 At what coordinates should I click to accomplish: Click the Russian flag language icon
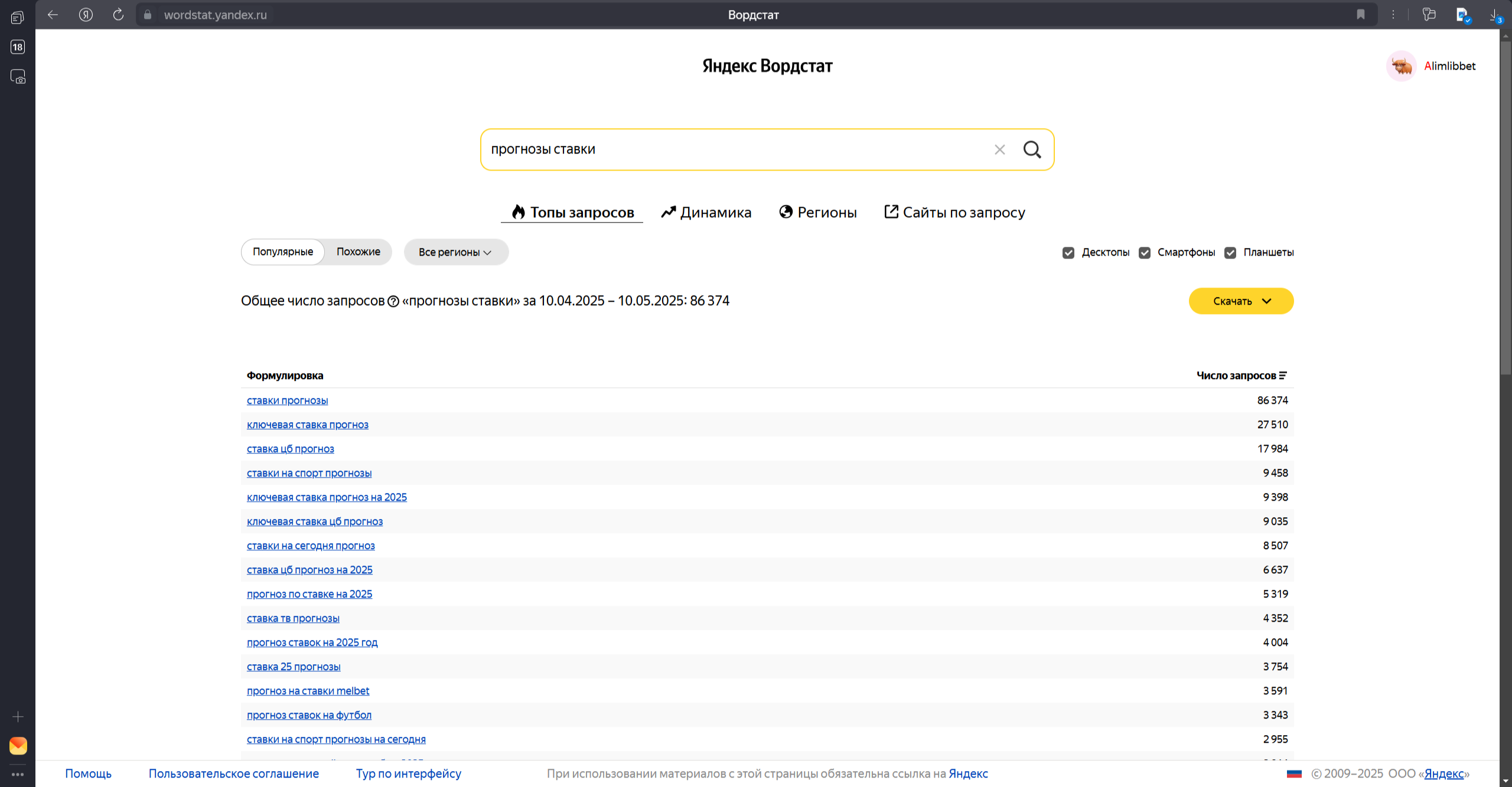1294,774
